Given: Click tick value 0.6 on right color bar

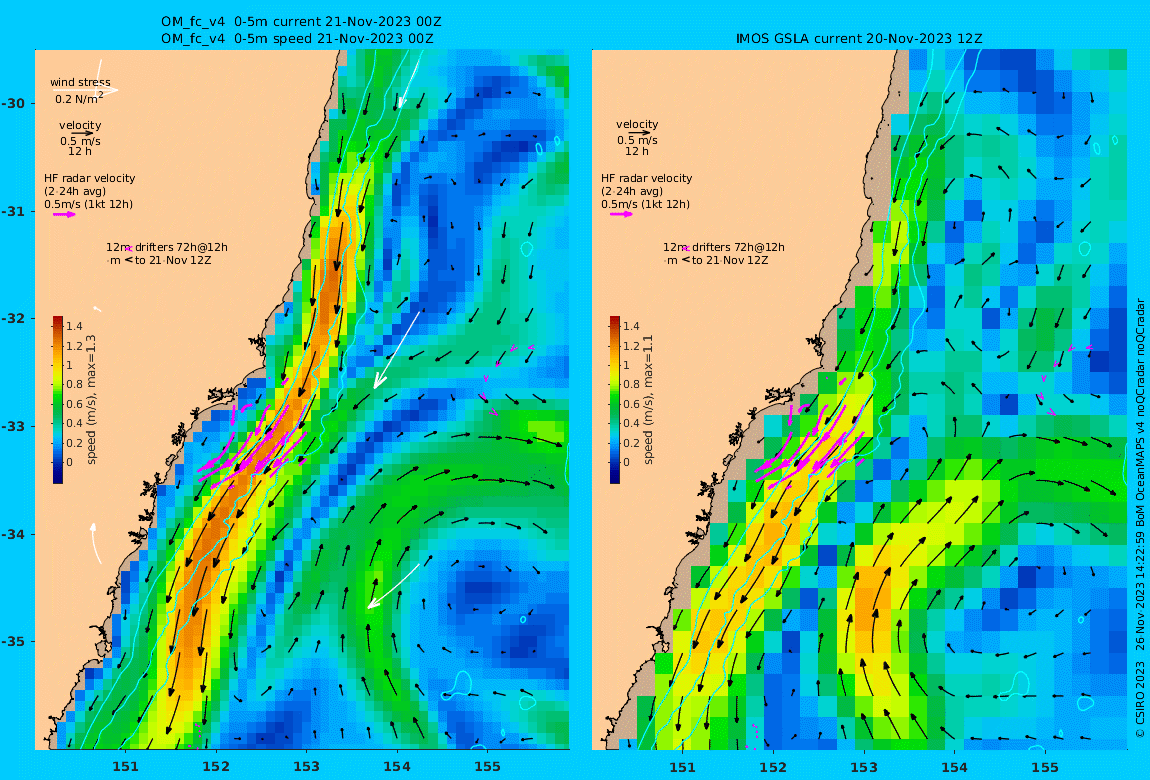Looking at the screenshot, I should (631, 404).
